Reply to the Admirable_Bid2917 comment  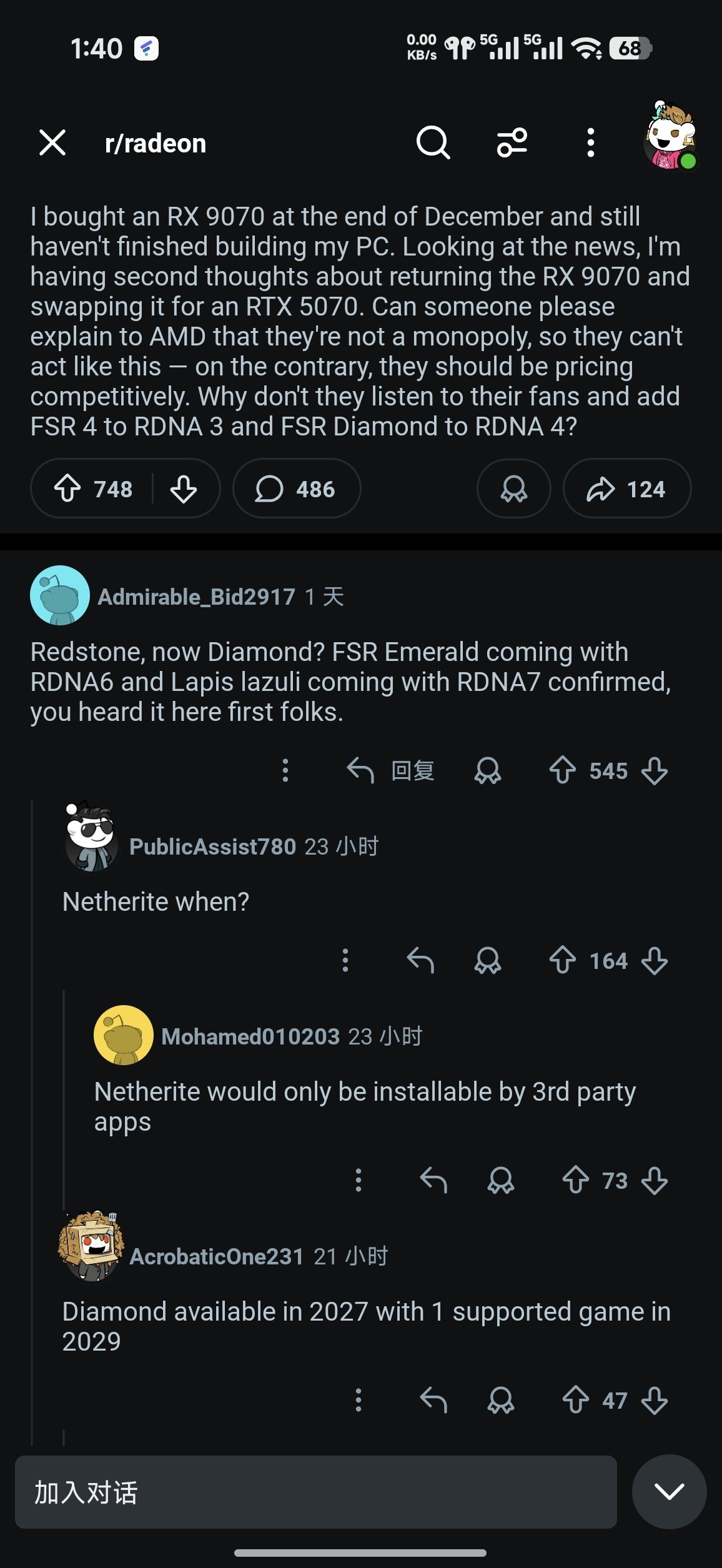tap(391, 771)
